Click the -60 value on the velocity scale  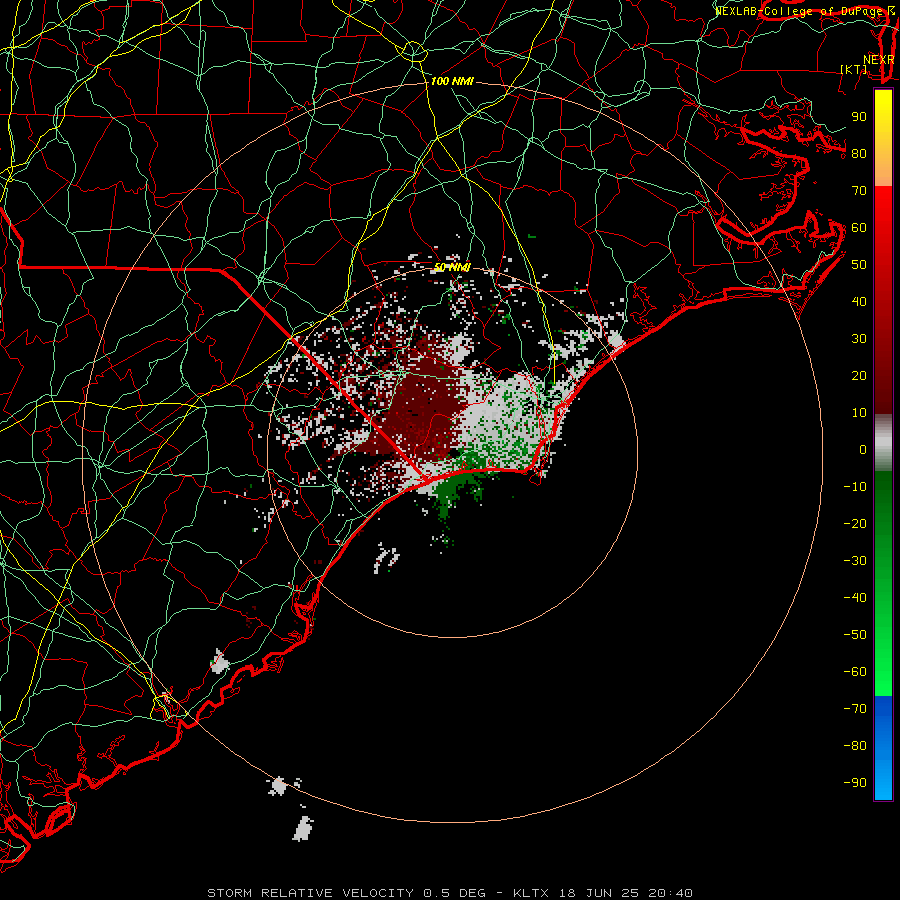855,672
